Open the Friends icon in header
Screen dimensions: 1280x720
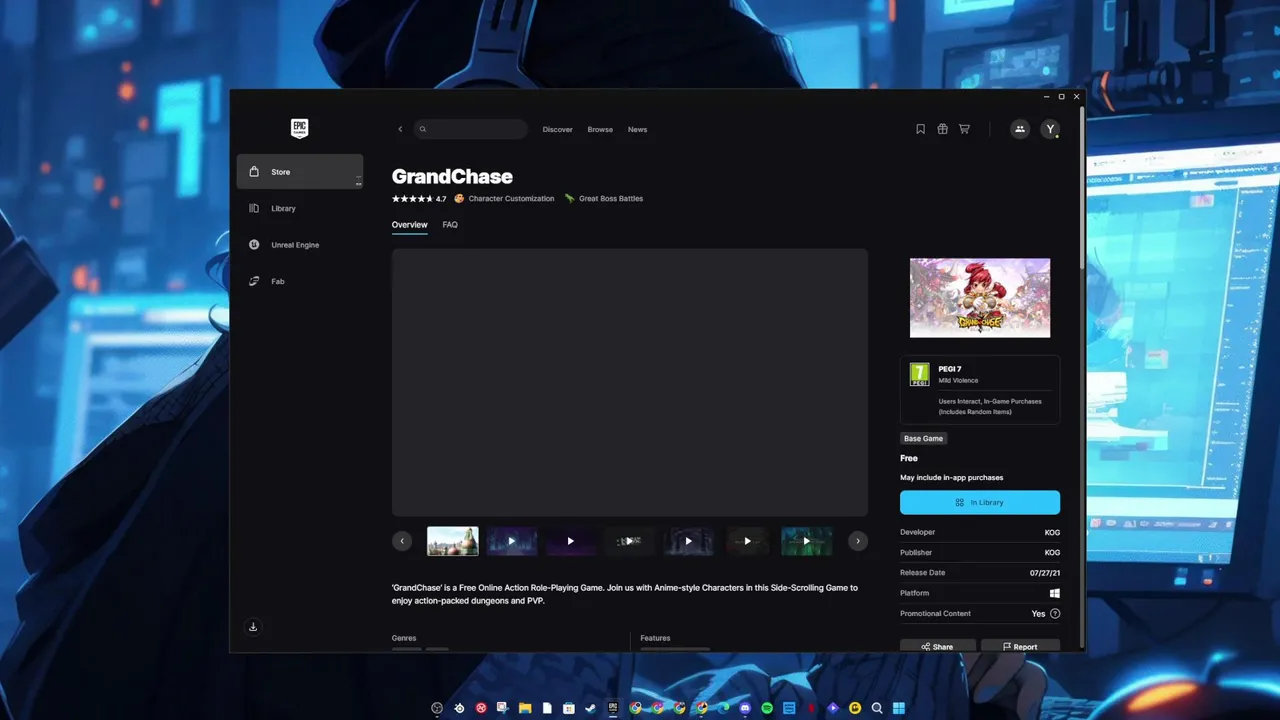click(x=1019, y=129)
